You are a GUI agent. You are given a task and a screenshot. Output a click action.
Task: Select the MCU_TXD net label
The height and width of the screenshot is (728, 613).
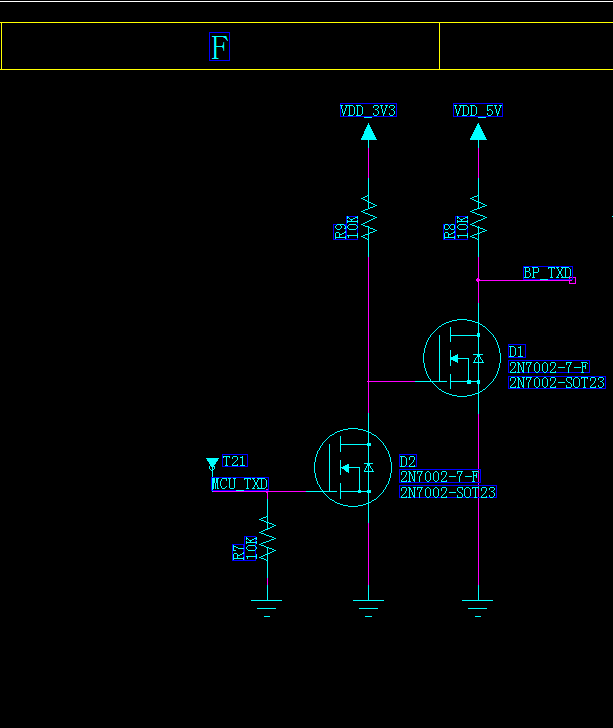[240, 484]
